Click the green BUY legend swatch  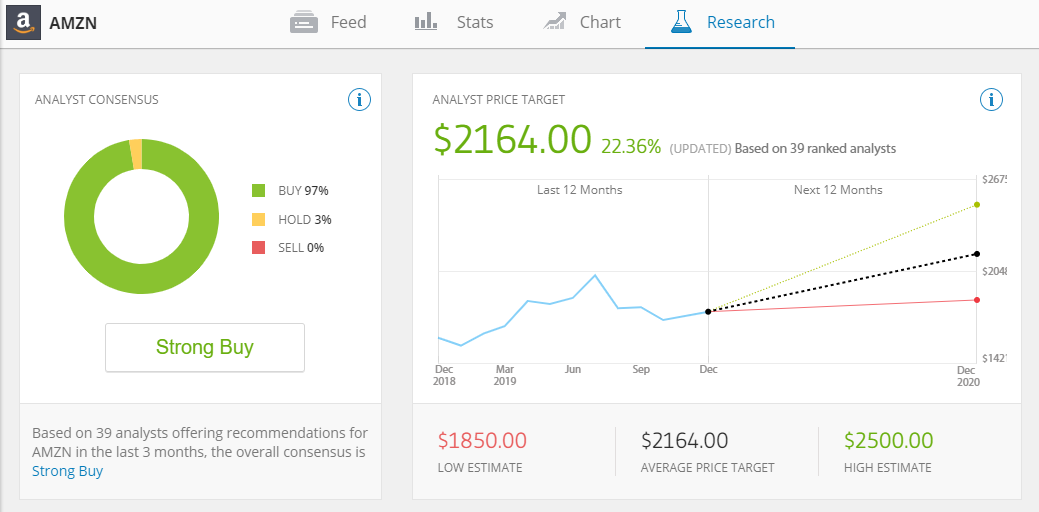(x=258, y=191)
